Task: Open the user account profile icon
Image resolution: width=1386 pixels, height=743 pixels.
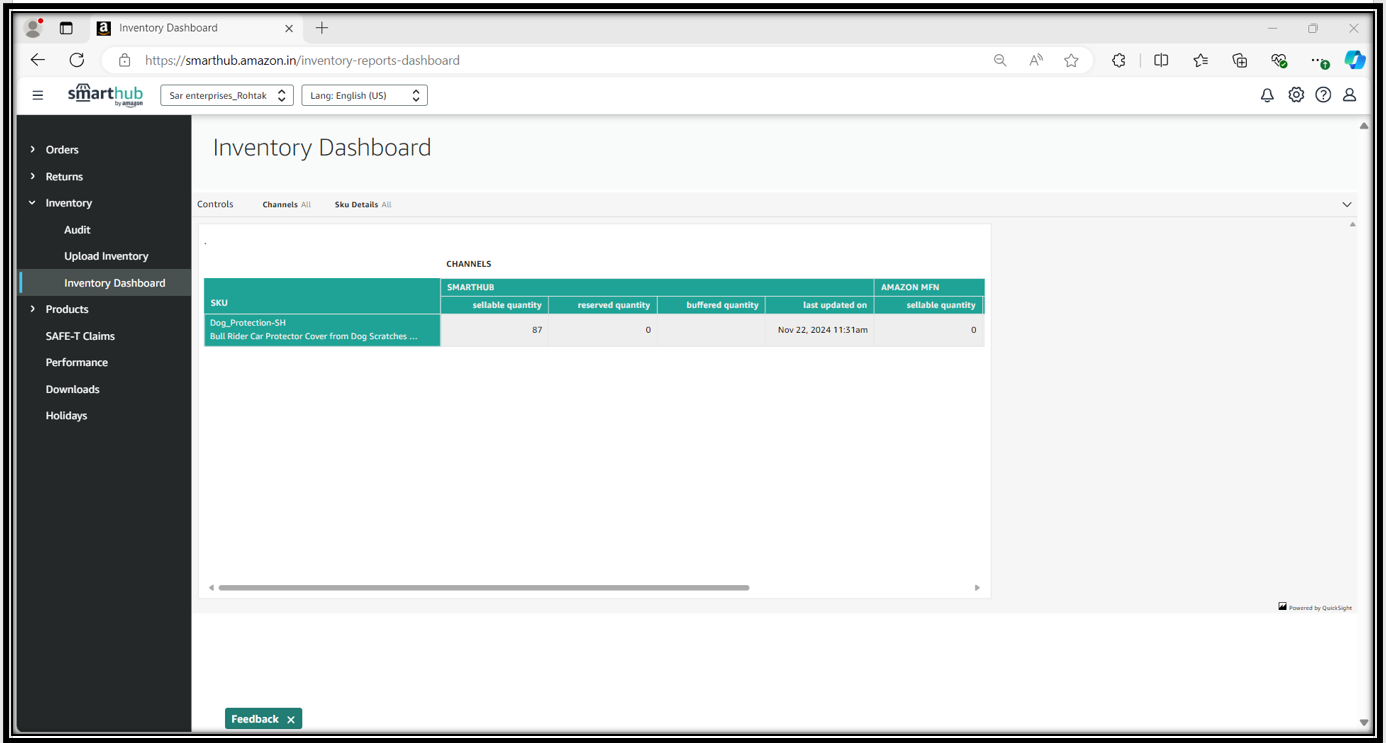Action: (1349, 95)
